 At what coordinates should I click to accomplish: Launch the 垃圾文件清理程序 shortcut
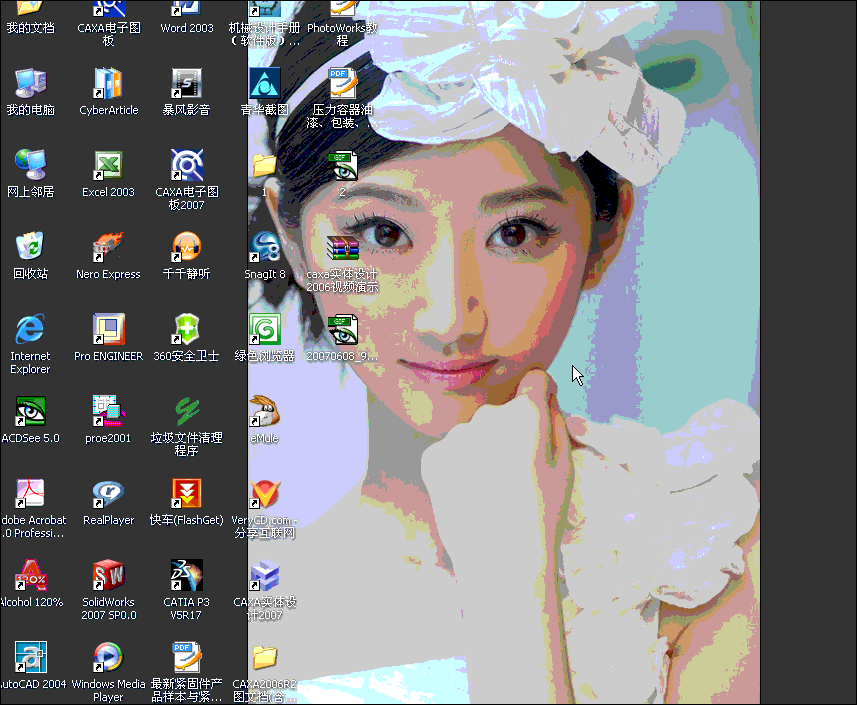[x=186, y=411]
